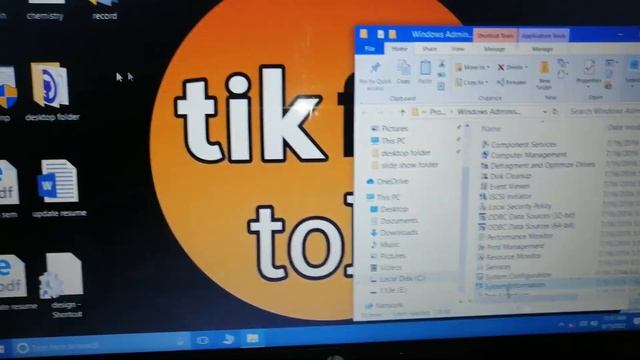Switch to the Home ribbon tab
The image size is (640, 360).
point(400,49)
